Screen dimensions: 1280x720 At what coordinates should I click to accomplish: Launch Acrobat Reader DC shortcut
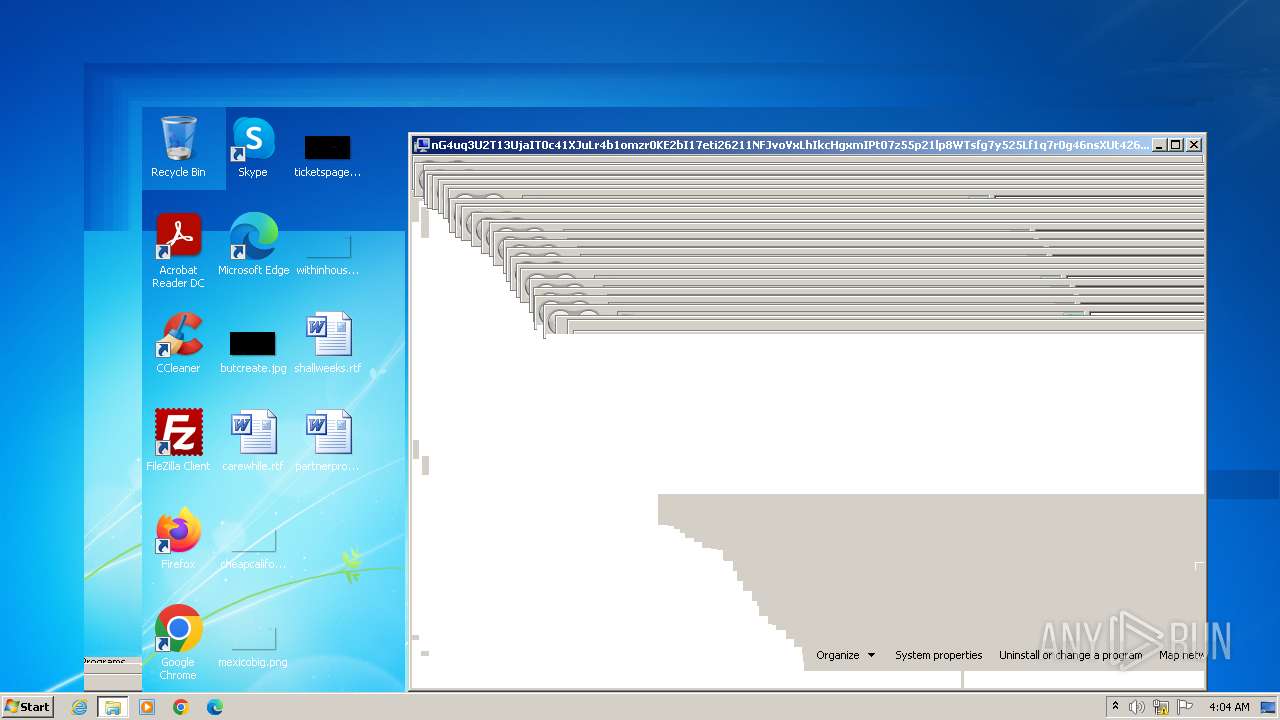(178, 251)
